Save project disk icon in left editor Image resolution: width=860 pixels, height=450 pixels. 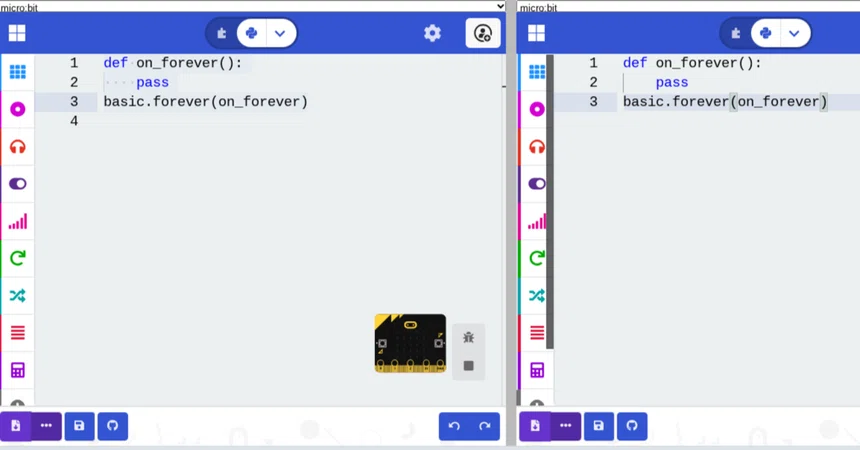(x=80, y=426)
